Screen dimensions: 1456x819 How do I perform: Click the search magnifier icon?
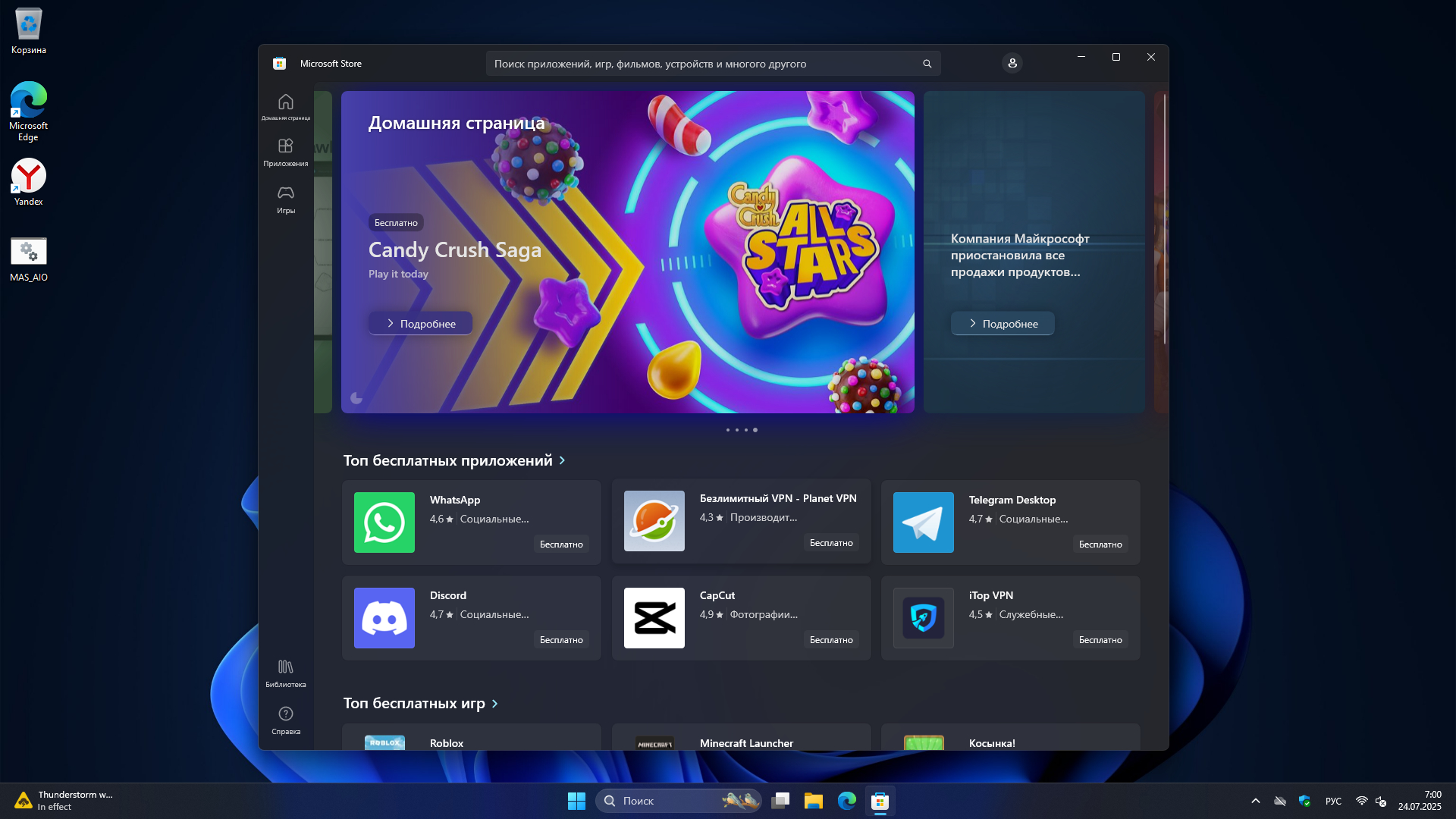point(927,64)
